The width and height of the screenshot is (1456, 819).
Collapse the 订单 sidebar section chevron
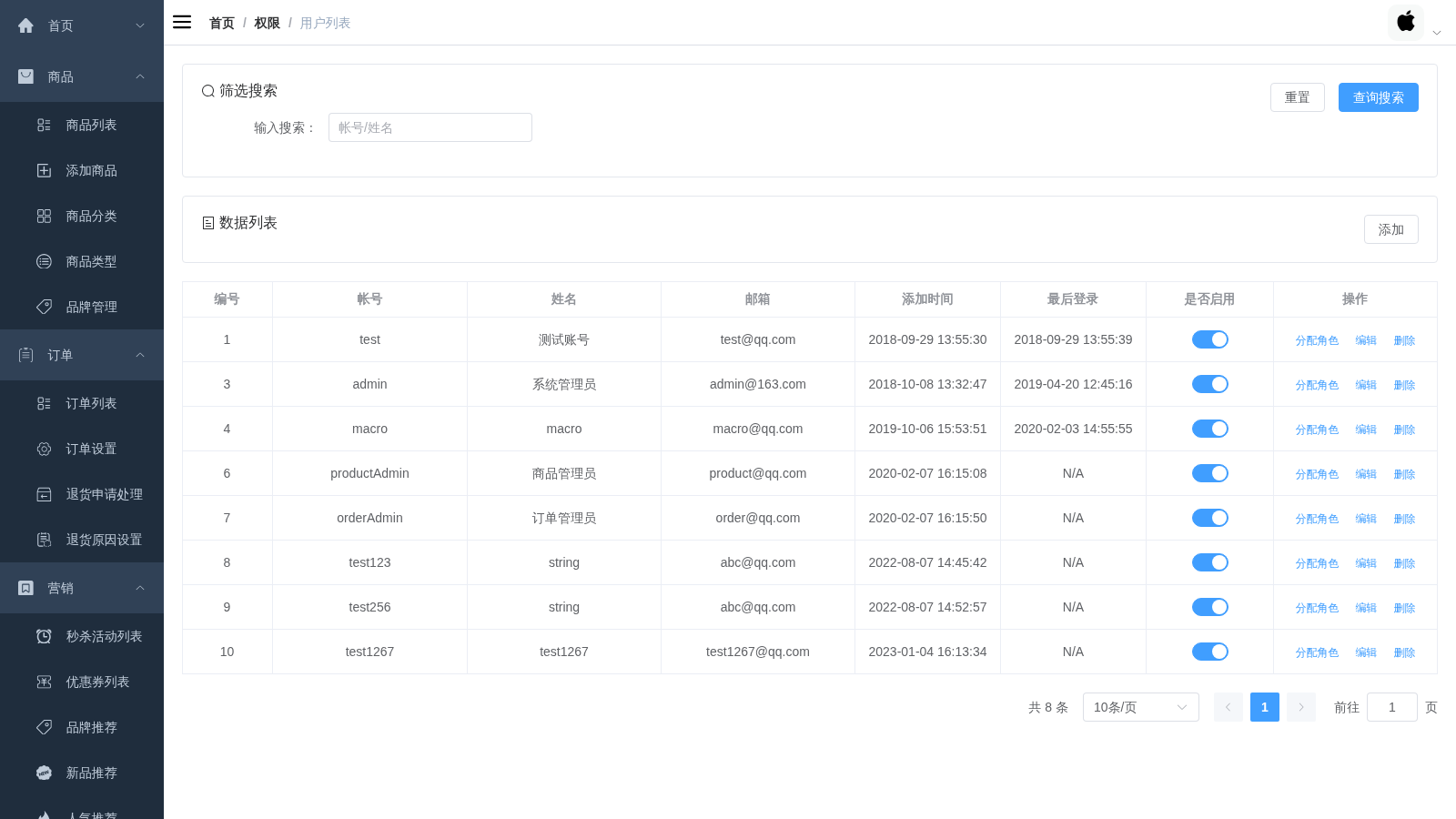click(x=140, y=355)
